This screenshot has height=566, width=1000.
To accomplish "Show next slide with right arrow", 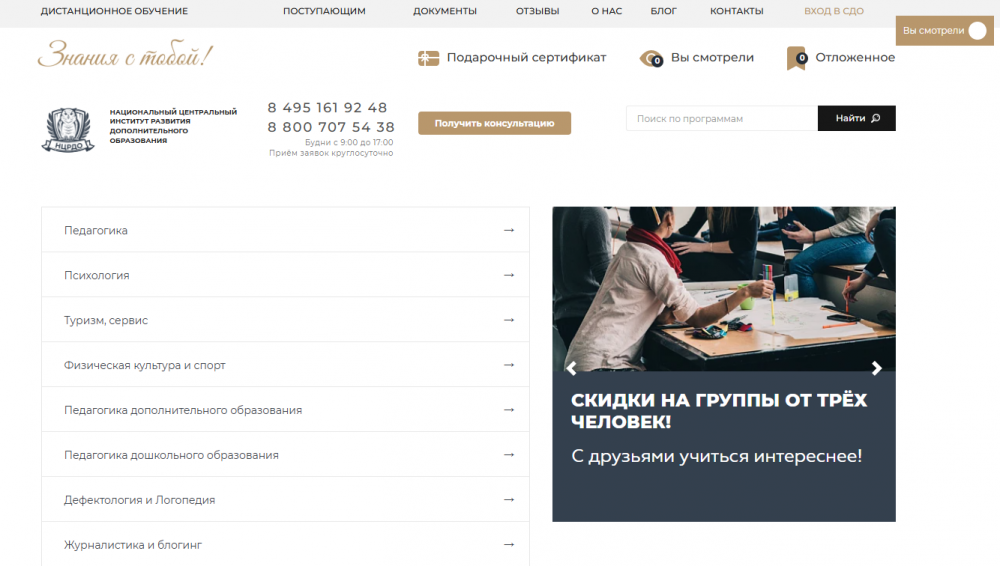I will (x=877, y=368).
